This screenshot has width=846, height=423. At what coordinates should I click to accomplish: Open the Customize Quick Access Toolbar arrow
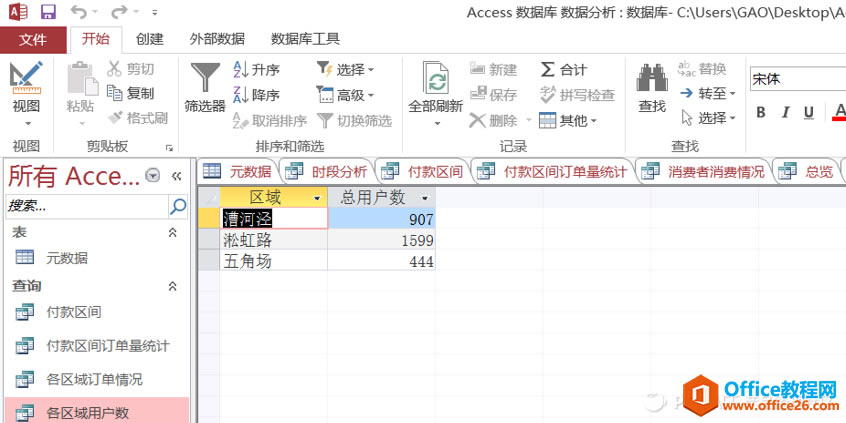155,12
